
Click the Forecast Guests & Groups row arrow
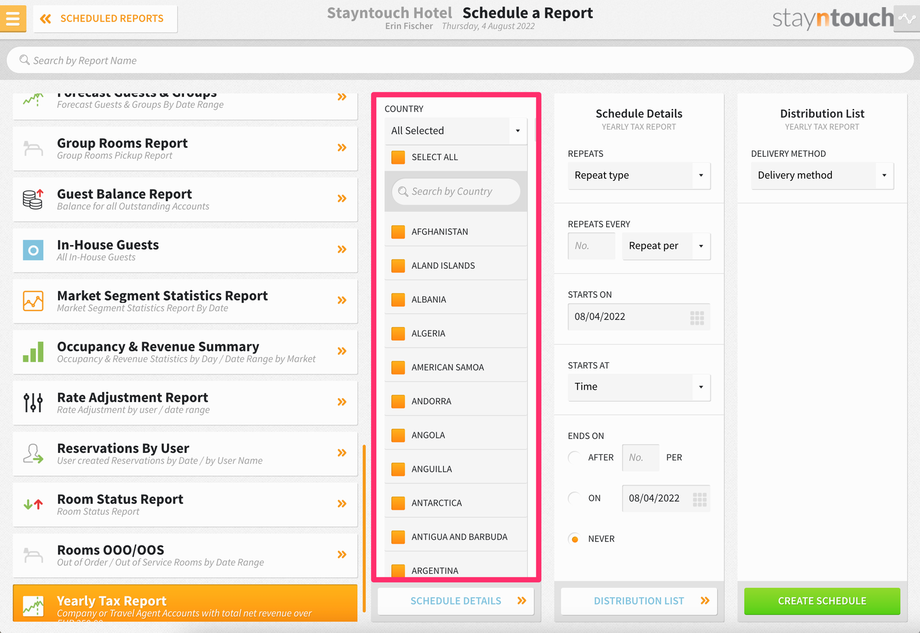click(342, 97)
